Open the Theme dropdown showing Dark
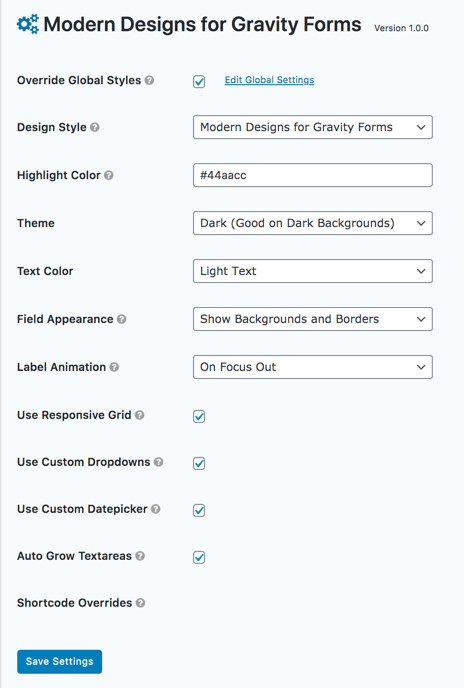 click(x=313, y=223)
